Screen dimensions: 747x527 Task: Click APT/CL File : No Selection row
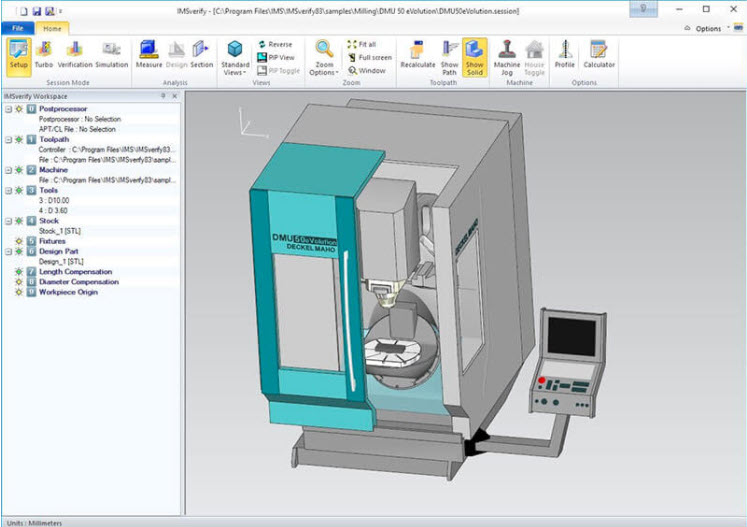77,130
